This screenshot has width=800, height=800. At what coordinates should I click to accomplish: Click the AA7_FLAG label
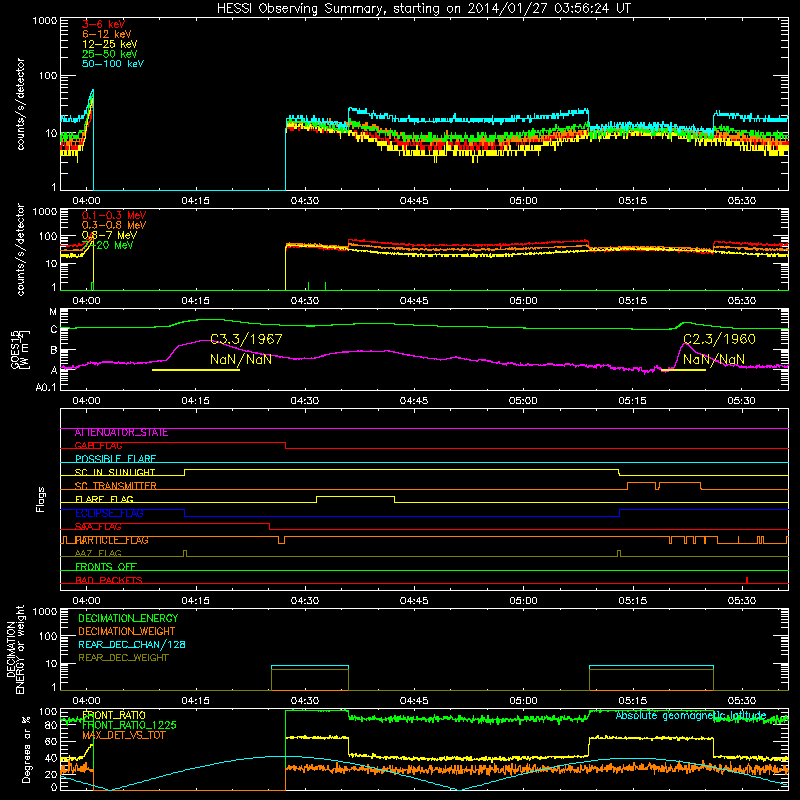tap(98, 554)
